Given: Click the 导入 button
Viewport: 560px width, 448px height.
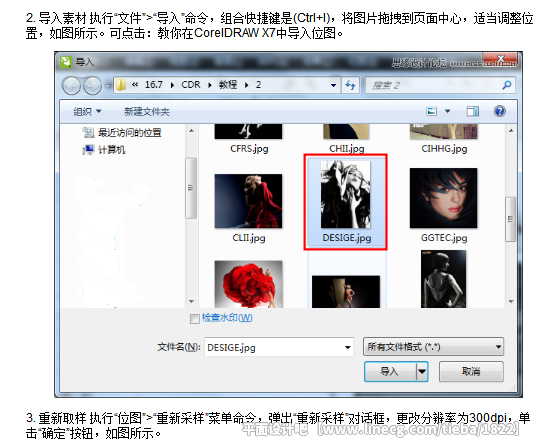Looking at the screenshot, I should click(x=390, y=372).
